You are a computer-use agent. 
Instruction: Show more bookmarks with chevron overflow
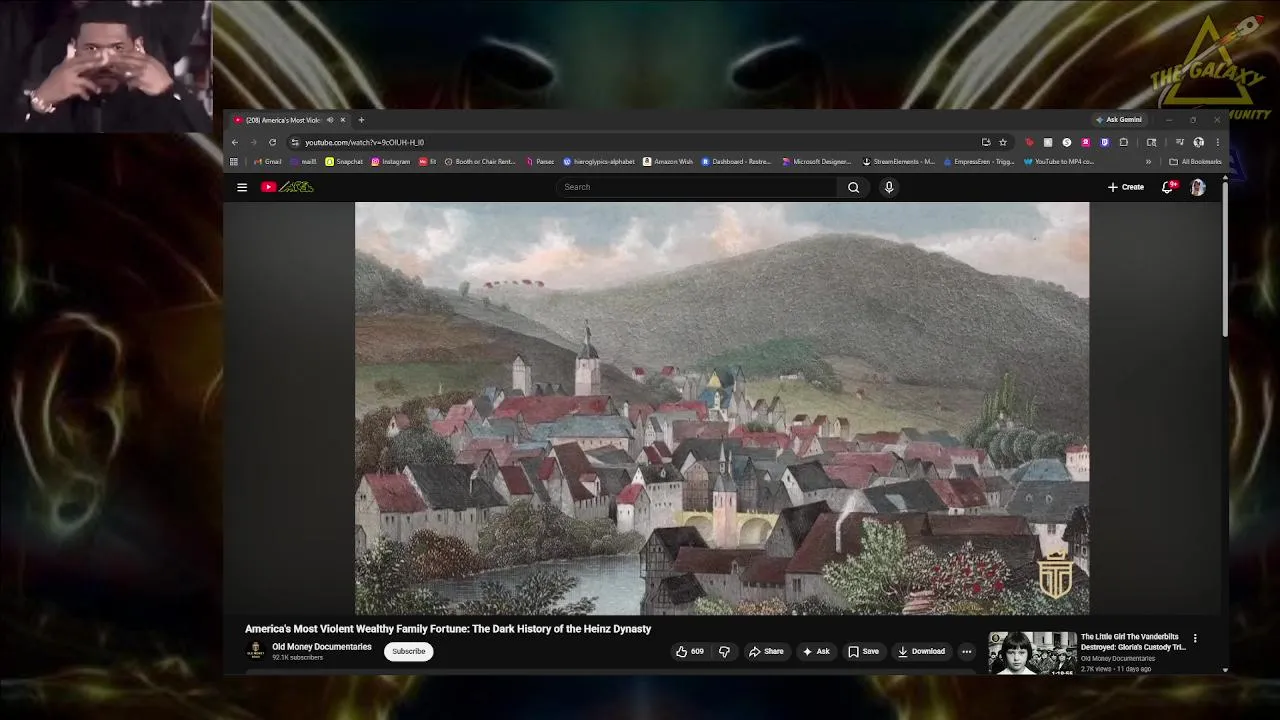click(1148, 161)
